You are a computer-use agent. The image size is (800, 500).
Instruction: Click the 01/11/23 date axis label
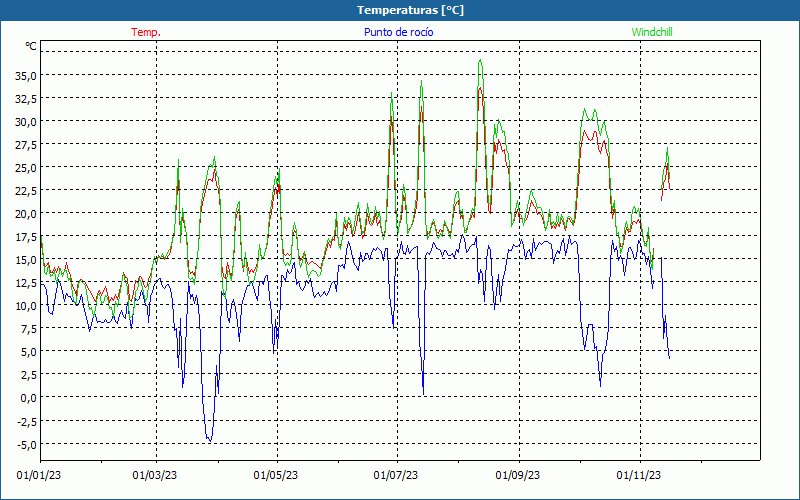[638, 476]
